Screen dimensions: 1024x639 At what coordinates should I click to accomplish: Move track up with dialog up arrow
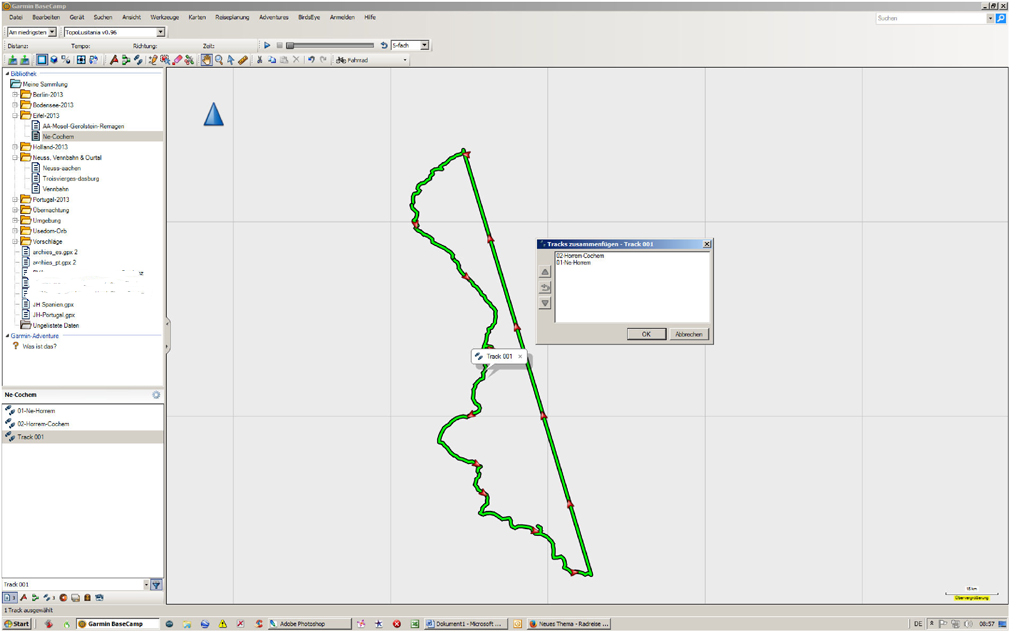click(545, 272)
